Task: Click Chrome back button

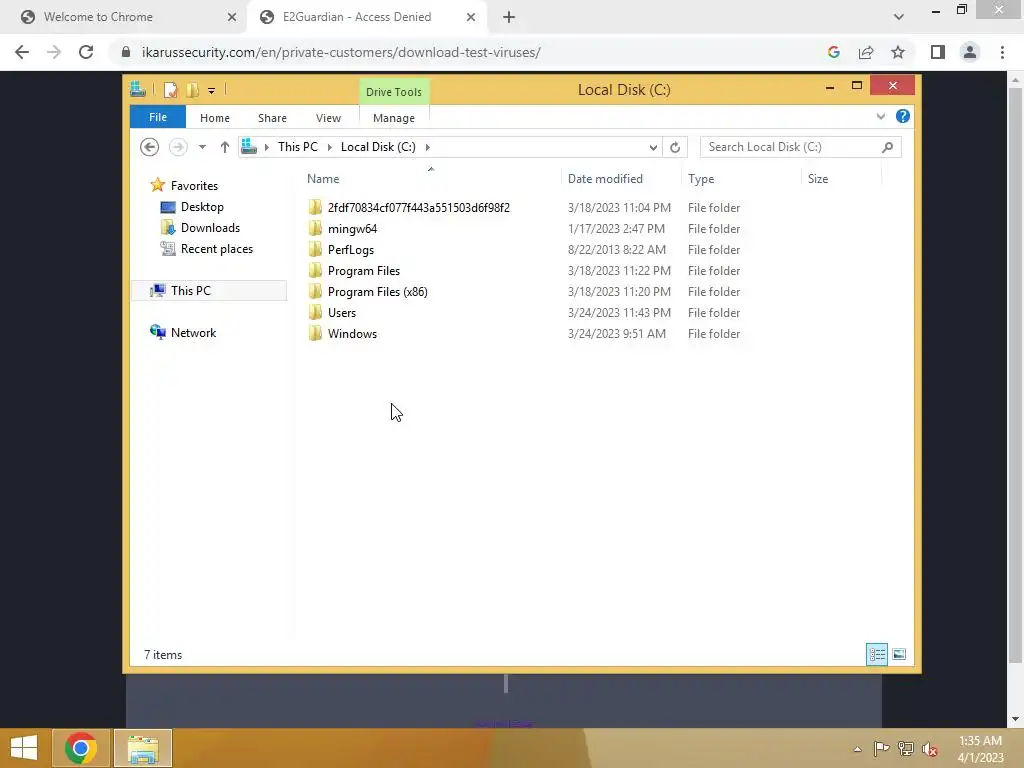Action: point(22,52)
